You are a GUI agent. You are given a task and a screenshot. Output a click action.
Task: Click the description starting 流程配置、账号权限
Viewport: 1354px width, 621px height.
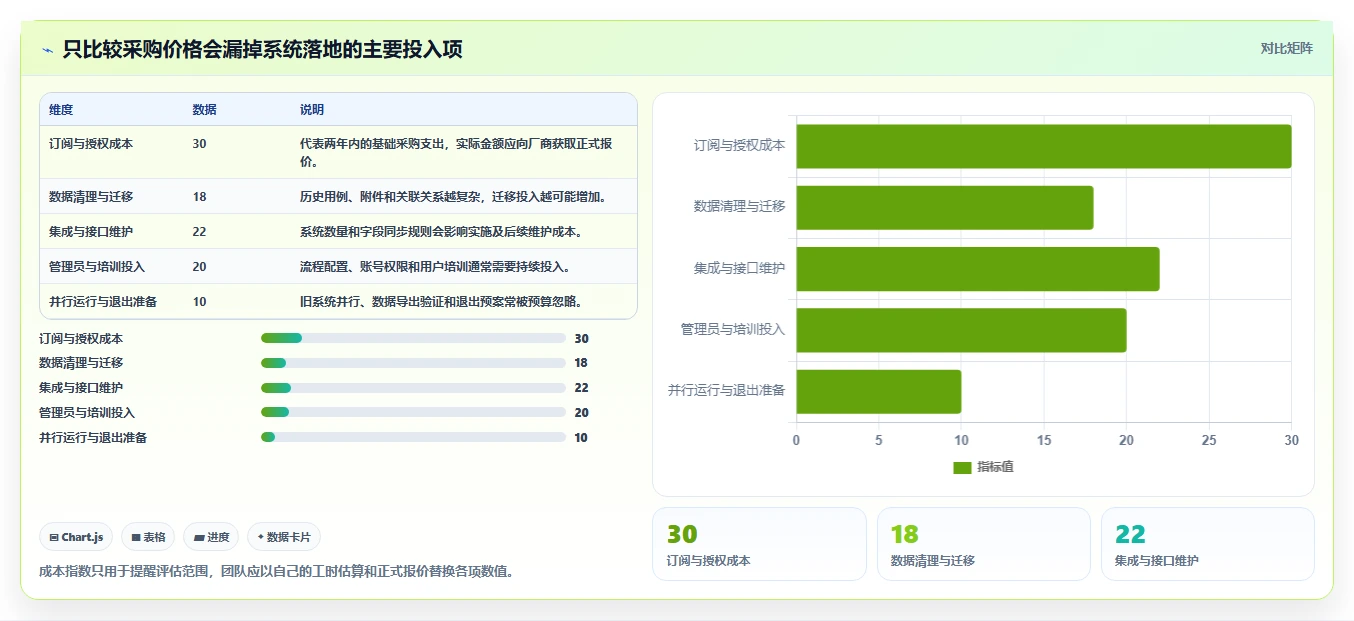tap(435, 267)
